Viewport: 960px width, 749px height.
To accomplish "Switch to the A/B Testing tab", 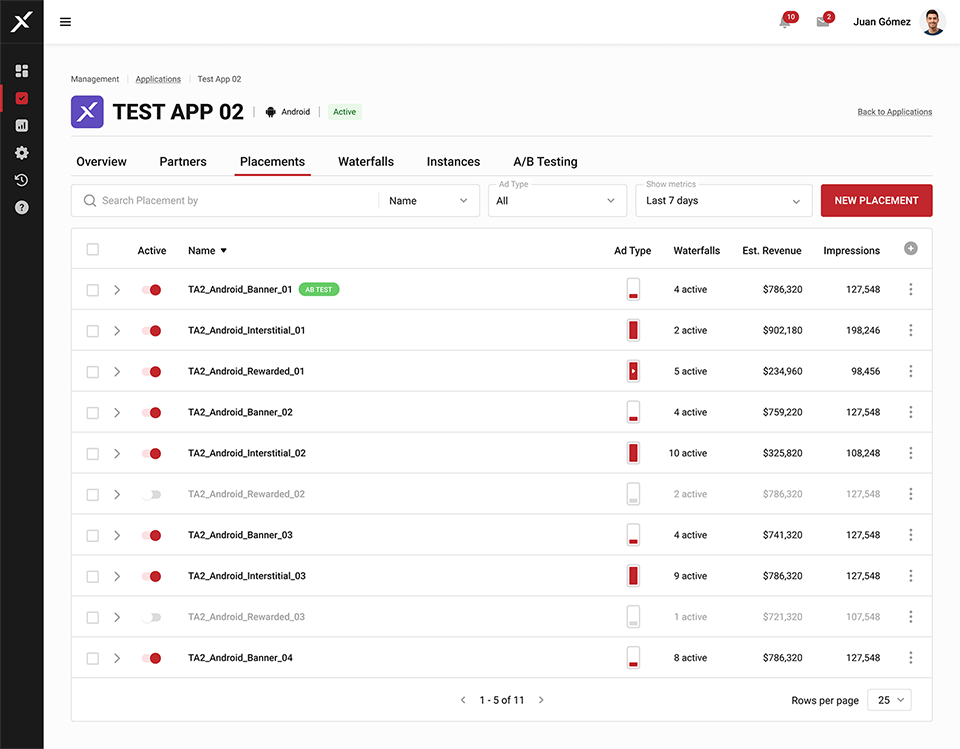I will (x=546, y=162).
